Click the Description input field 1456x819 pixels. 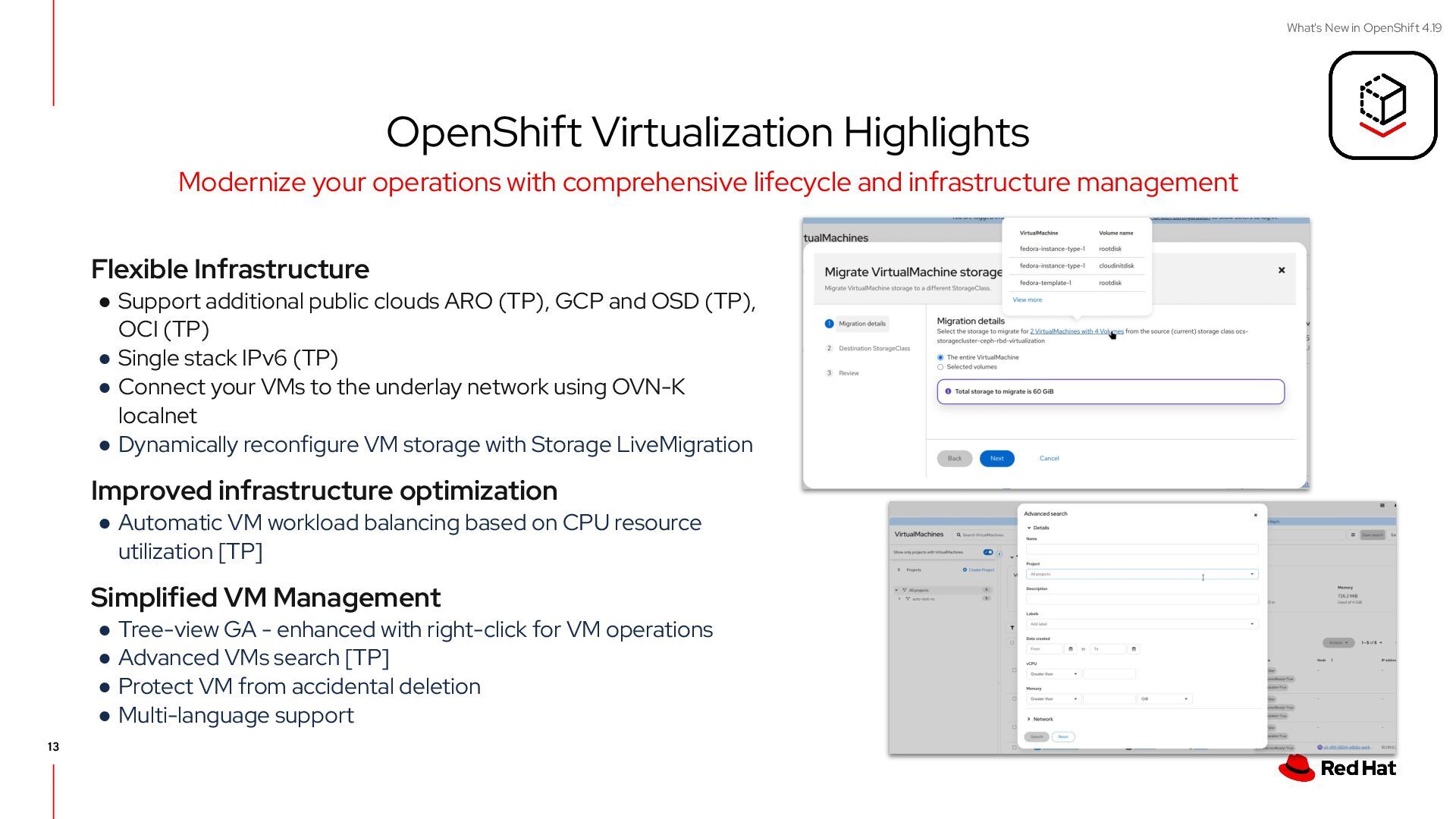pos(1142,599)
